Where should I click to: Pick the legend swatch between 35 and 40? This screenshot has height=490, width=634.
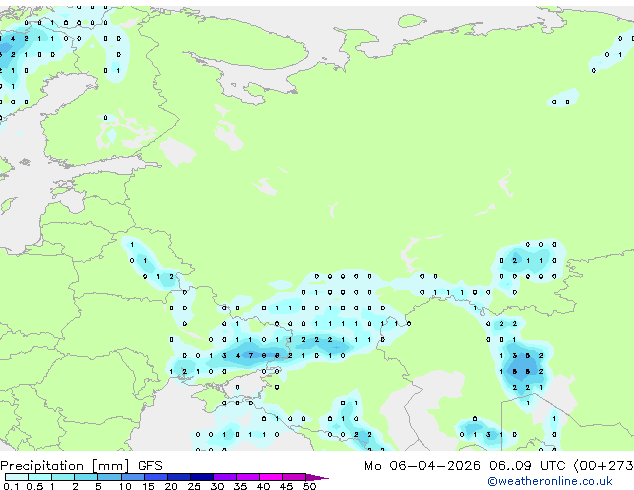[248, 477]
